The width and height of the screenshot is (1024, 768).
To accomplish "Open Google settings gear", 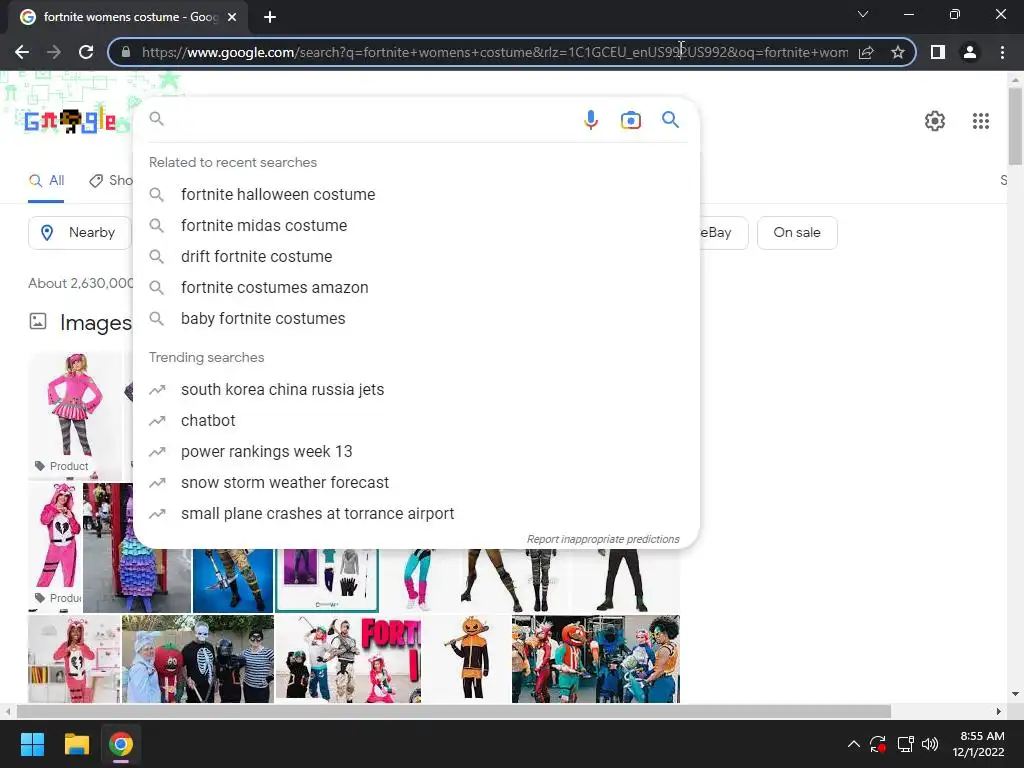I will point(935,121).
